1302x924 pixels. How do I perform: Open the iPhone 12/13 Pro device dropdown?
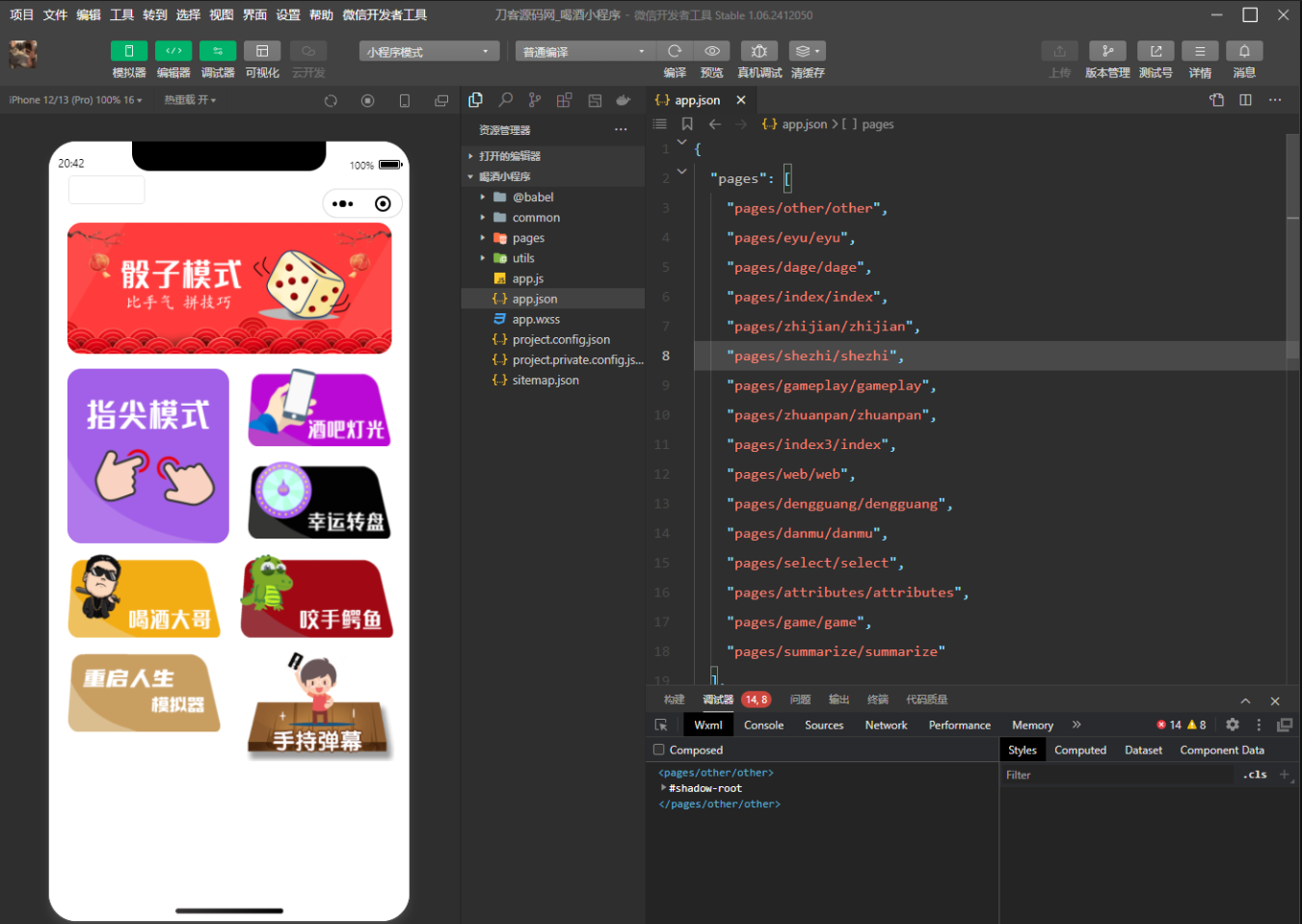click(75, 100)
